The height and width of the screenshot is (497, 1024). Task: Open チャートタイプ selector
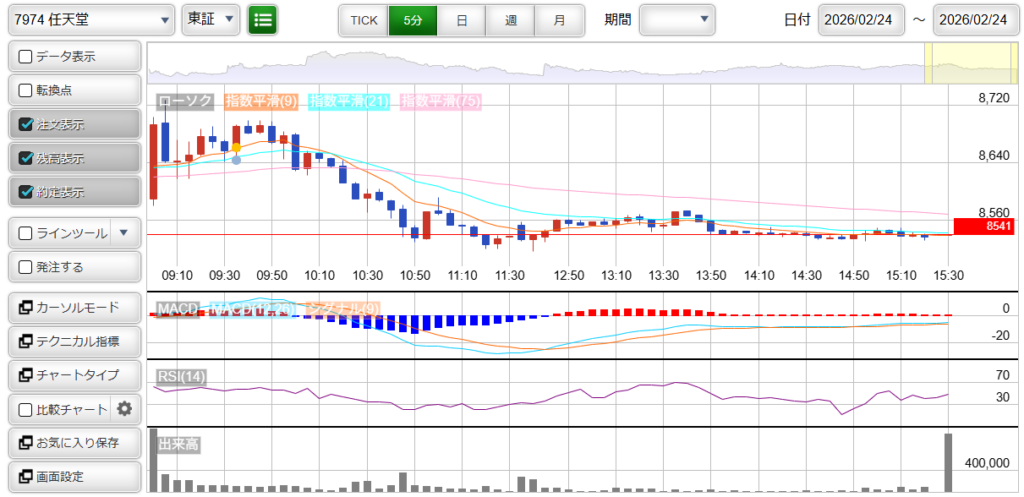click(x=73, y=375)
